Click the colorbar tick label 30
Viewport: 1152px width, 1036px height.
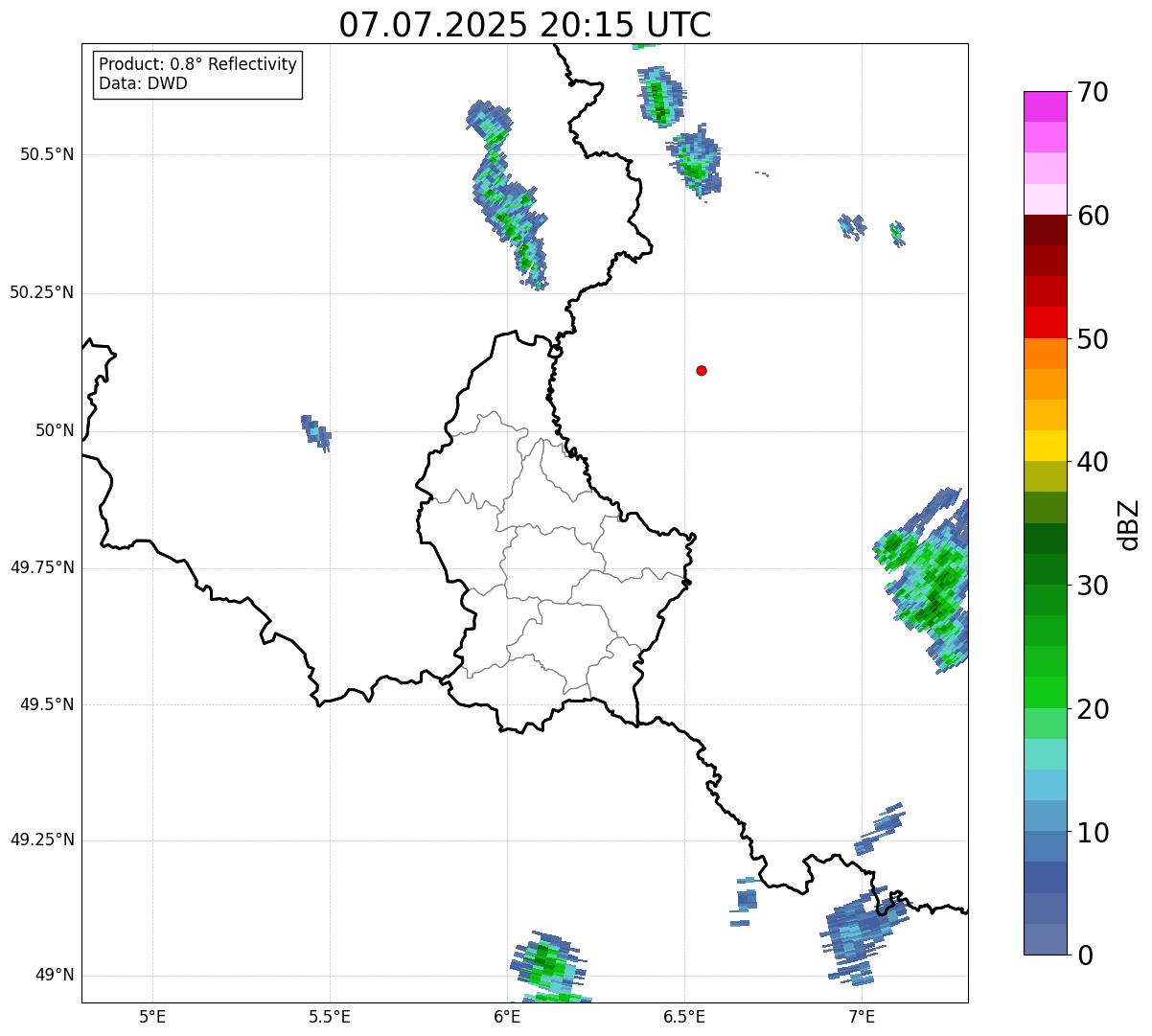[x=1093, y=586]
